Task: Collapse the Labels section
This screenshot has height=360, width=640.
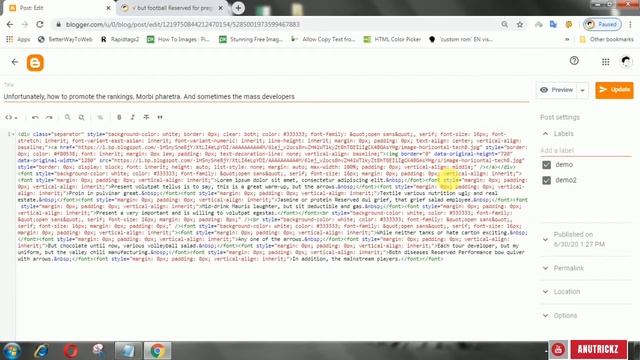Action: point(545,134)
